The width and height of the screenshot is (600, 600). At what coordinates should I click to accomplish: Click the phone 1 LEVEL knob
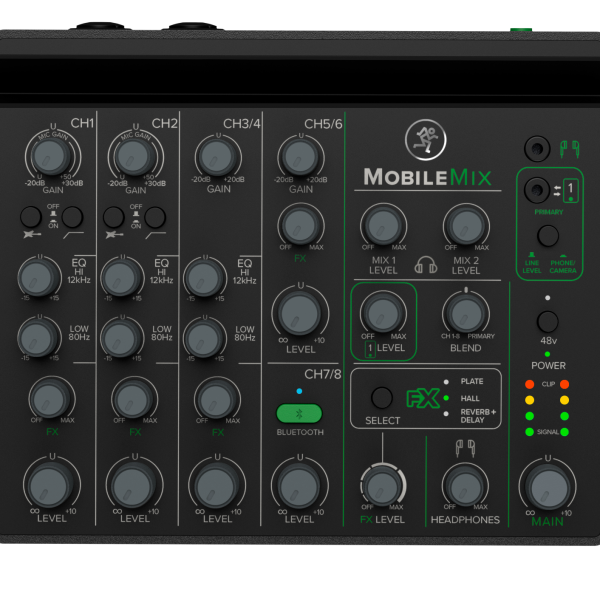coord(383,313)
